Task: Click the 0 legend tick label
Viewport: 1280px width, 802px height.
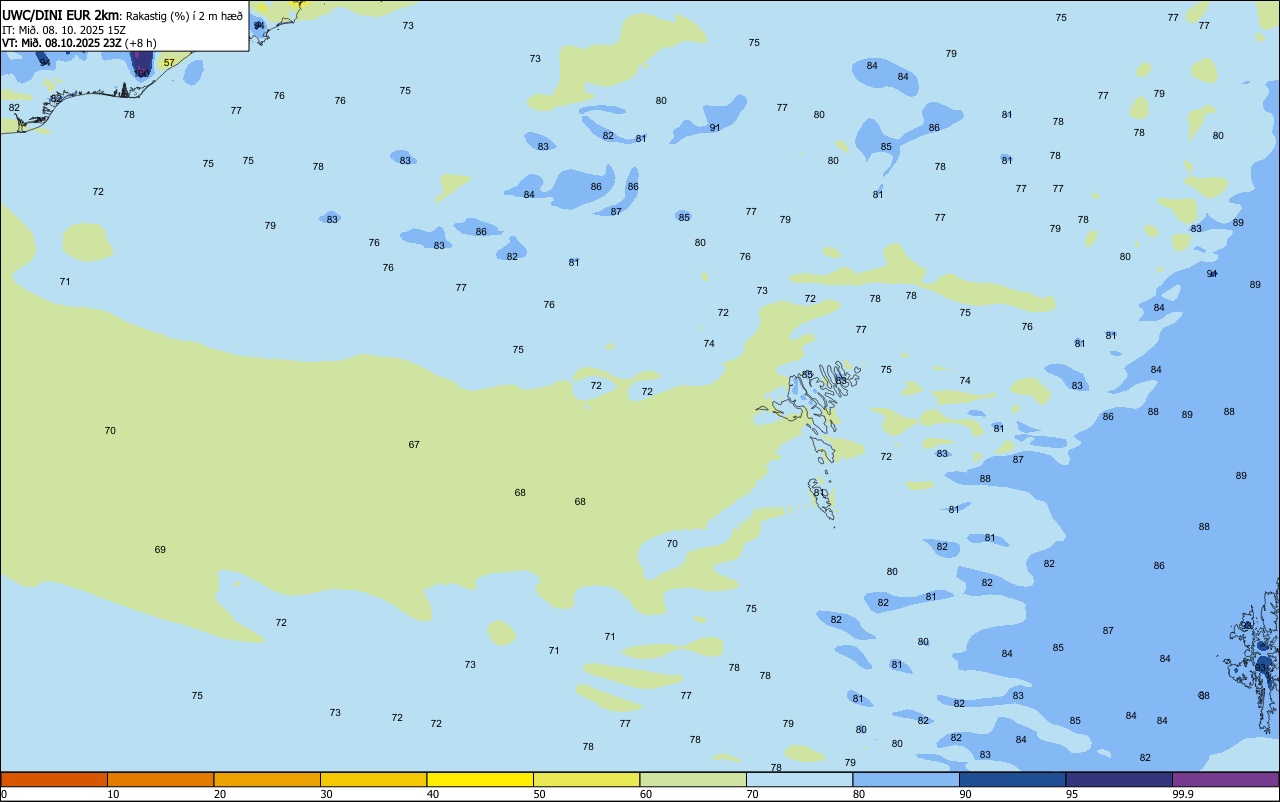Action: [x=4, y=794]
